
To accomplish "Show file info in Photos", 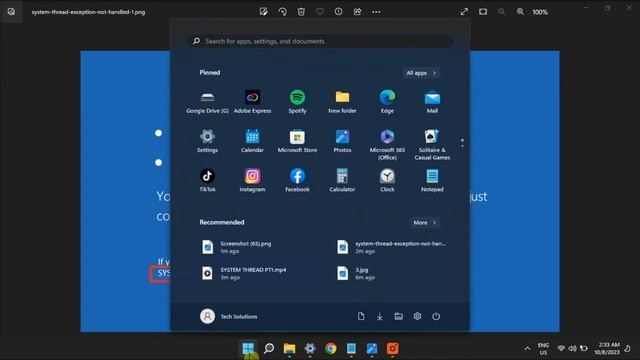I will pos(338,12).
